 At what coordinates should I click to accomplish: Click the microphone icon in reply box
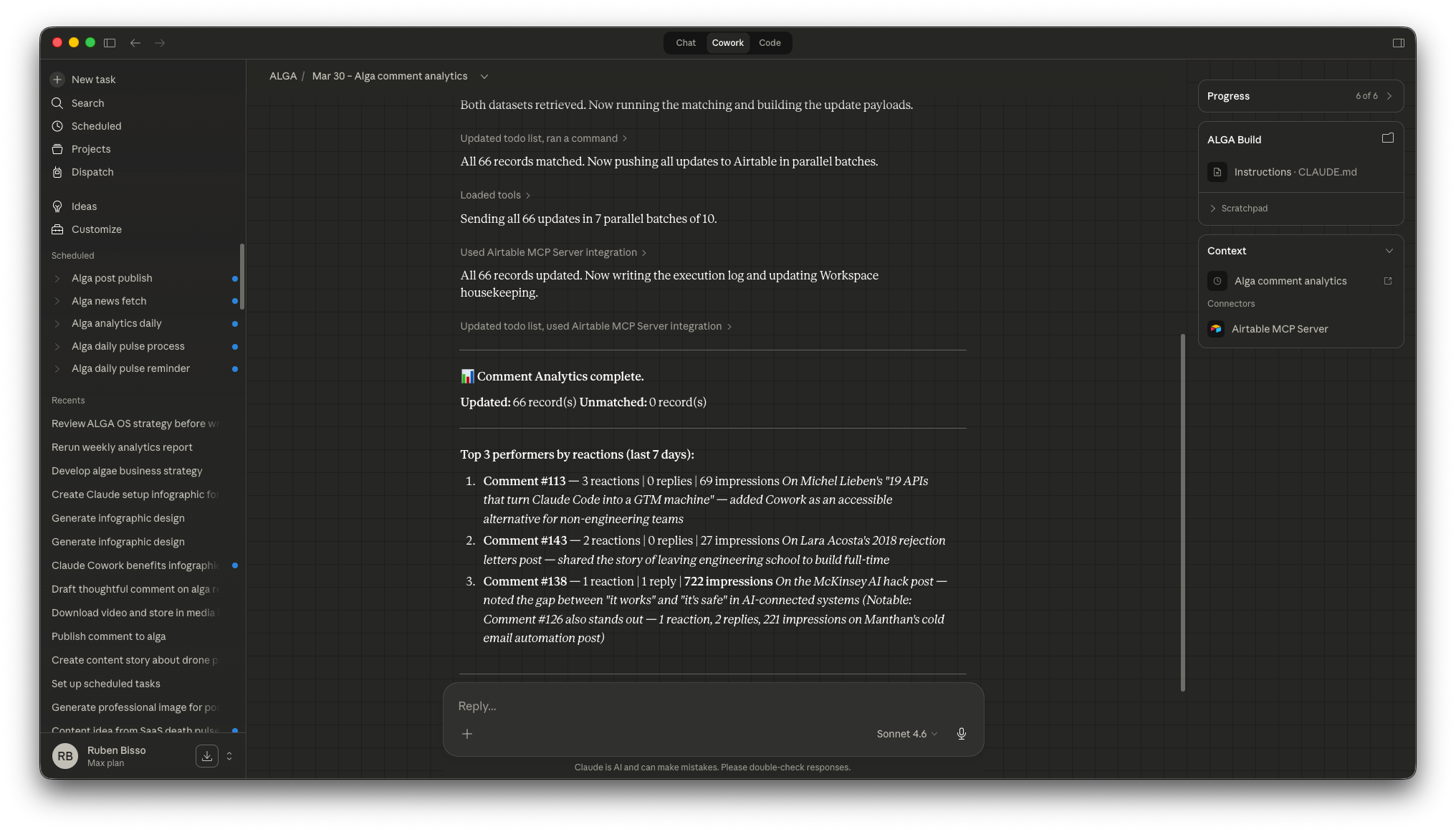point(962,734)
